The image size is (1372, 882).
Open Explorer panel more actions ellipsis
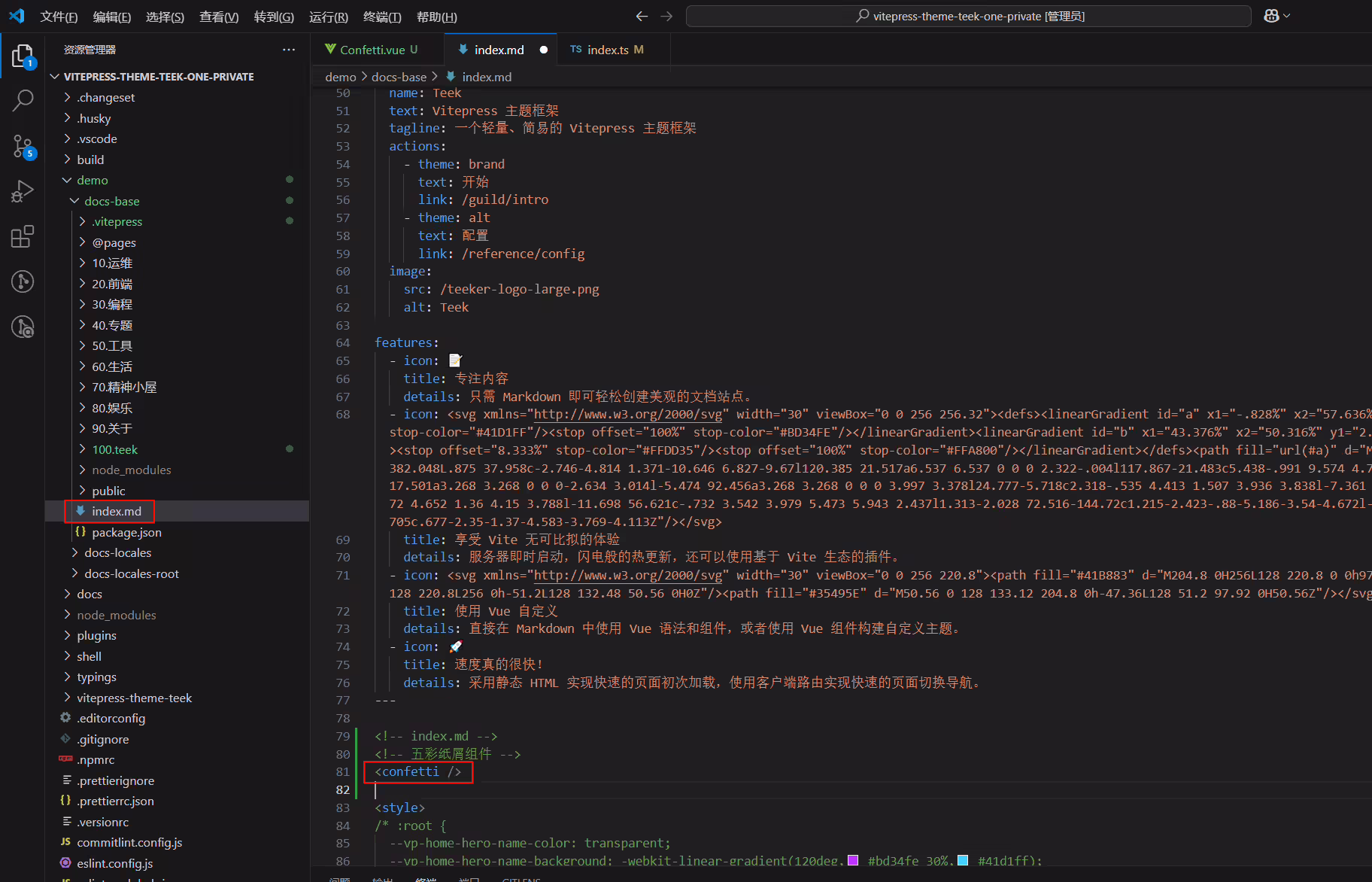pos(289,50)
